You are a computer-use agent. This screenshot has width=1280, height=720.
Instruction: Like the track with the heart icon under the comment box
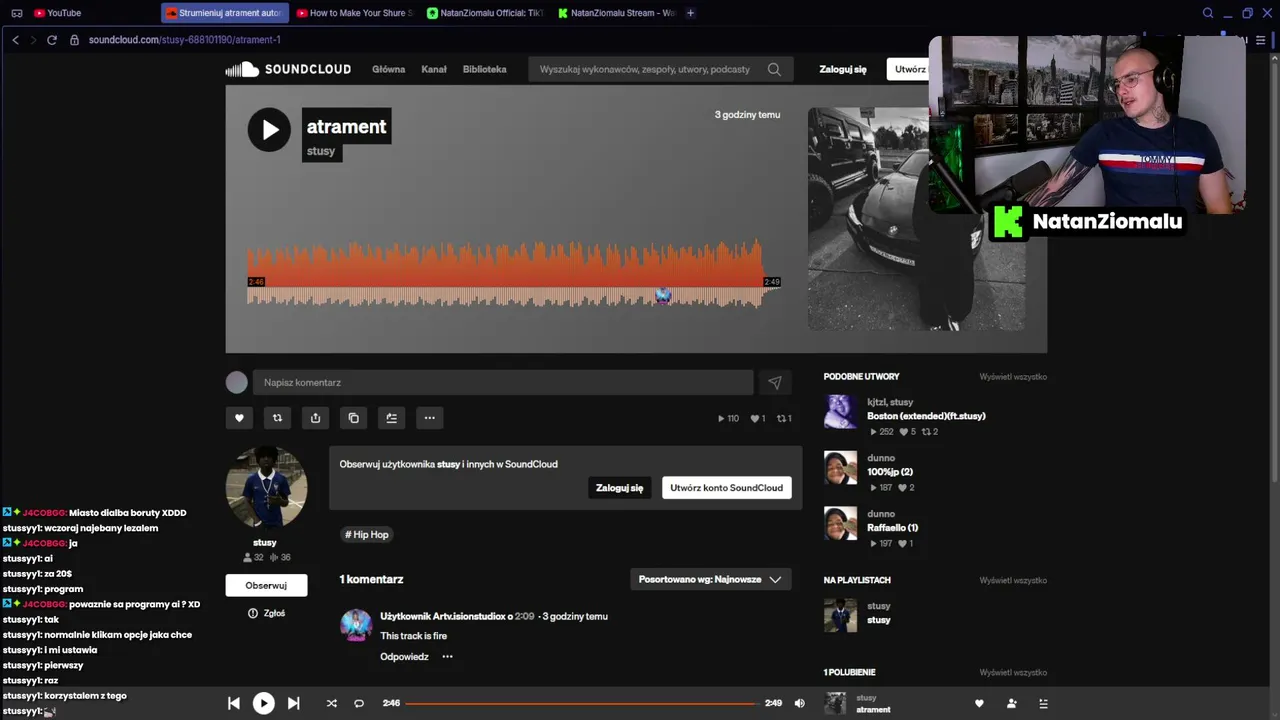coord(239,418)
